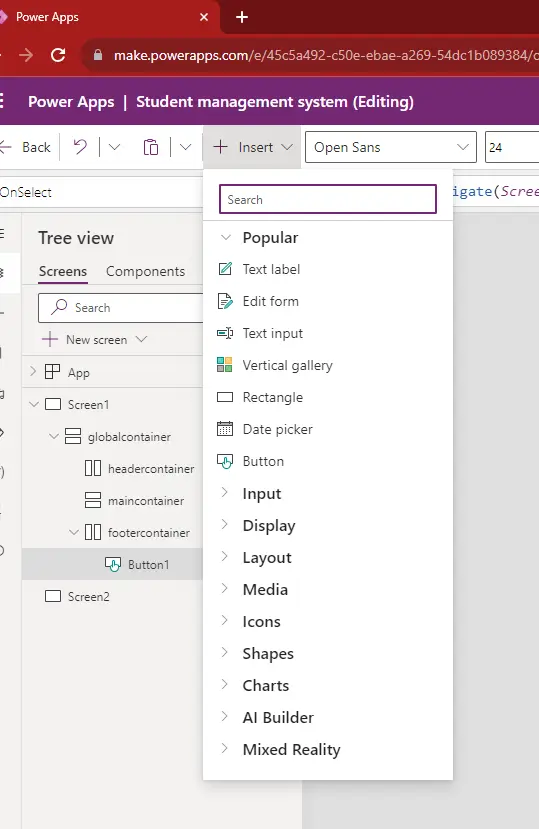Switch to the Screens tab
This screenshot has height=829, width=539.
(63, 271)
